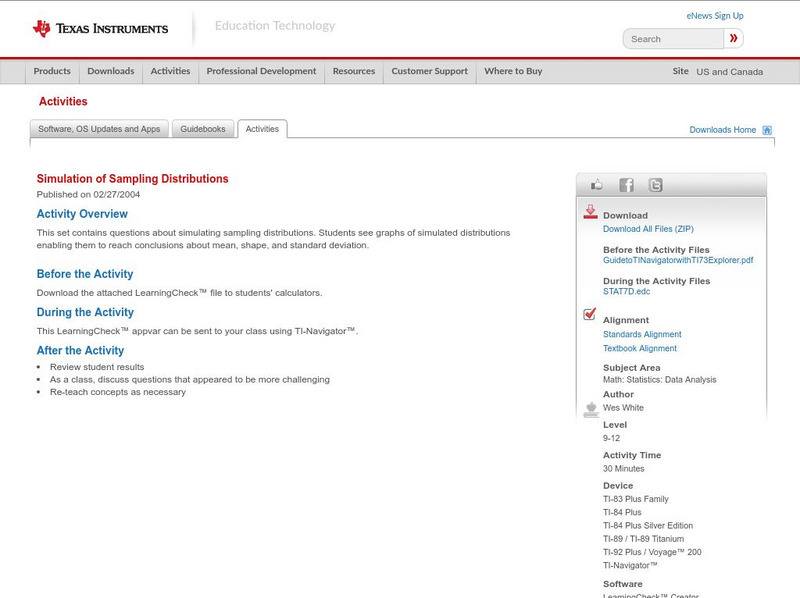Open the Downloads menu
The width and height of the screenshot is (800, 598).
pos(111,71)
